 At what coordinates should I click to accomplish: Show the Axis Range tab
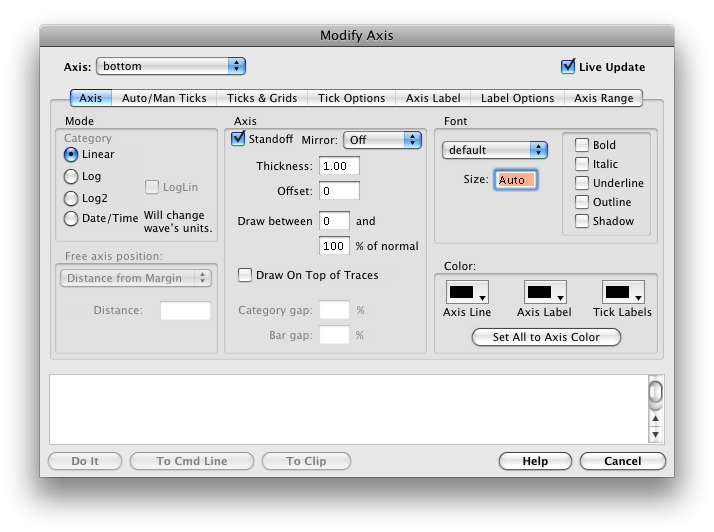coord(603,98)
